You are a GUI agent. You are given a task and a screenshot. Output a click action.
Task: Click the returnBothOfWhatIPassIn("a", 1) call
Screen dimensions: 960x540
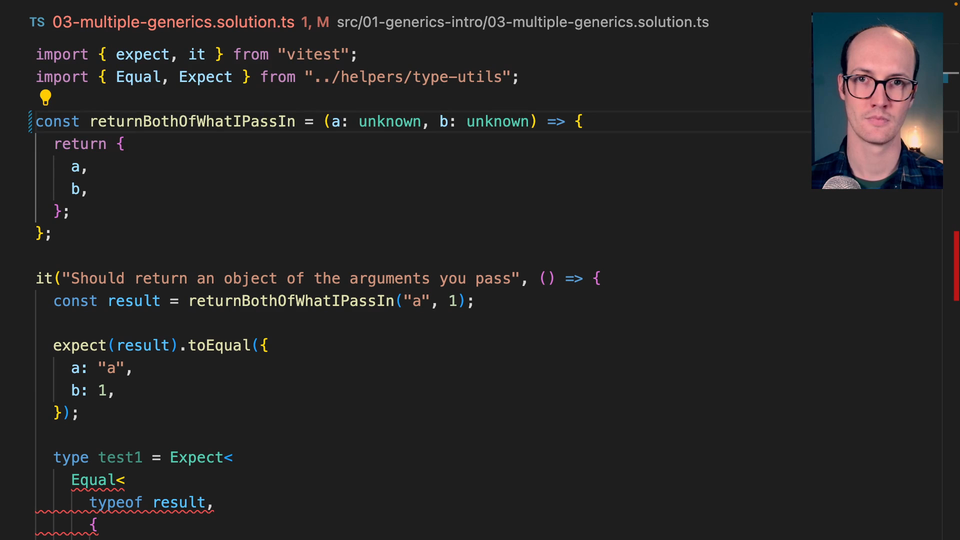330,301
